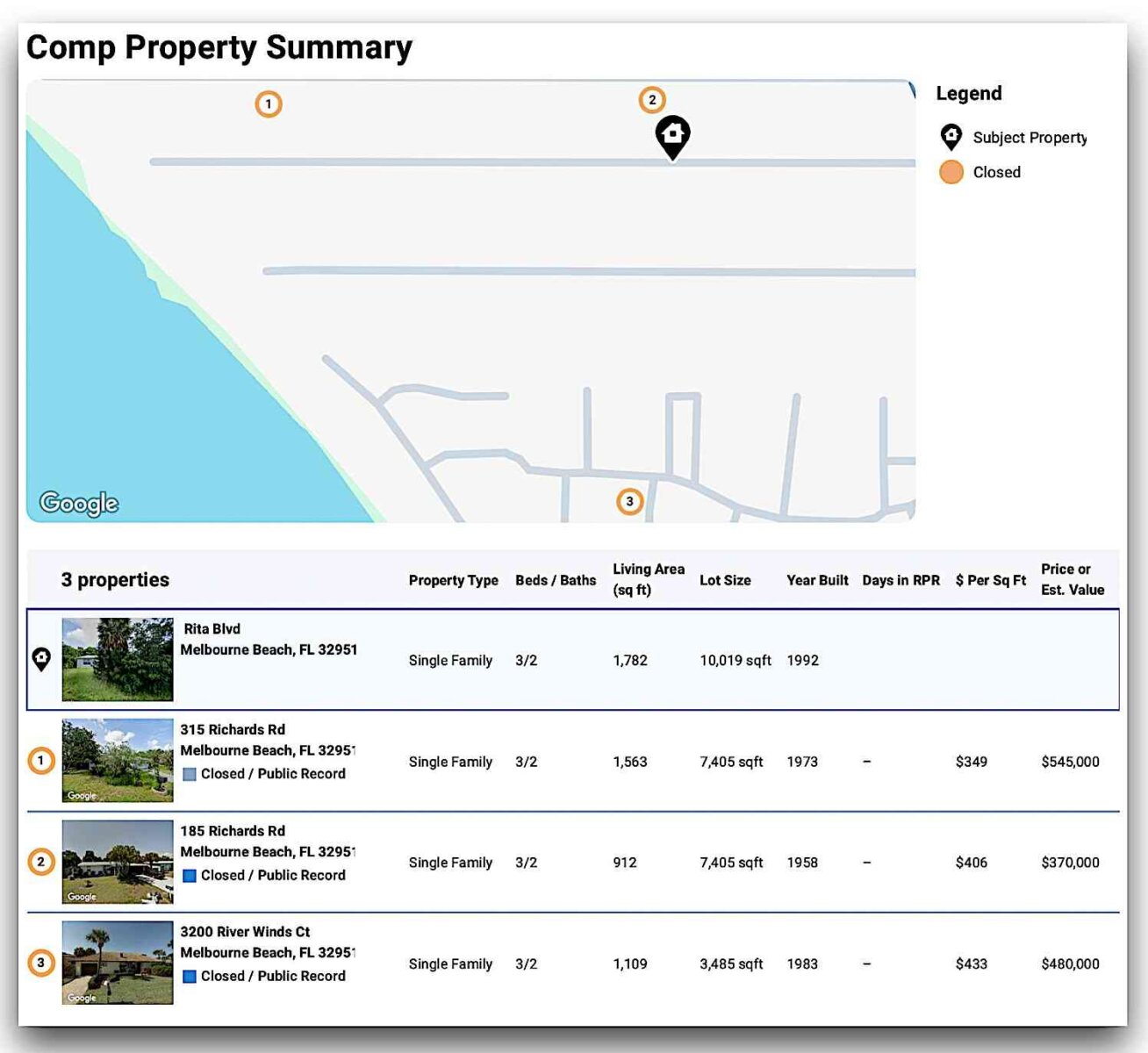The image size is (1148, 1053).
Task: Open the 185 Richards Rd address link
Action: pos(233,831)
